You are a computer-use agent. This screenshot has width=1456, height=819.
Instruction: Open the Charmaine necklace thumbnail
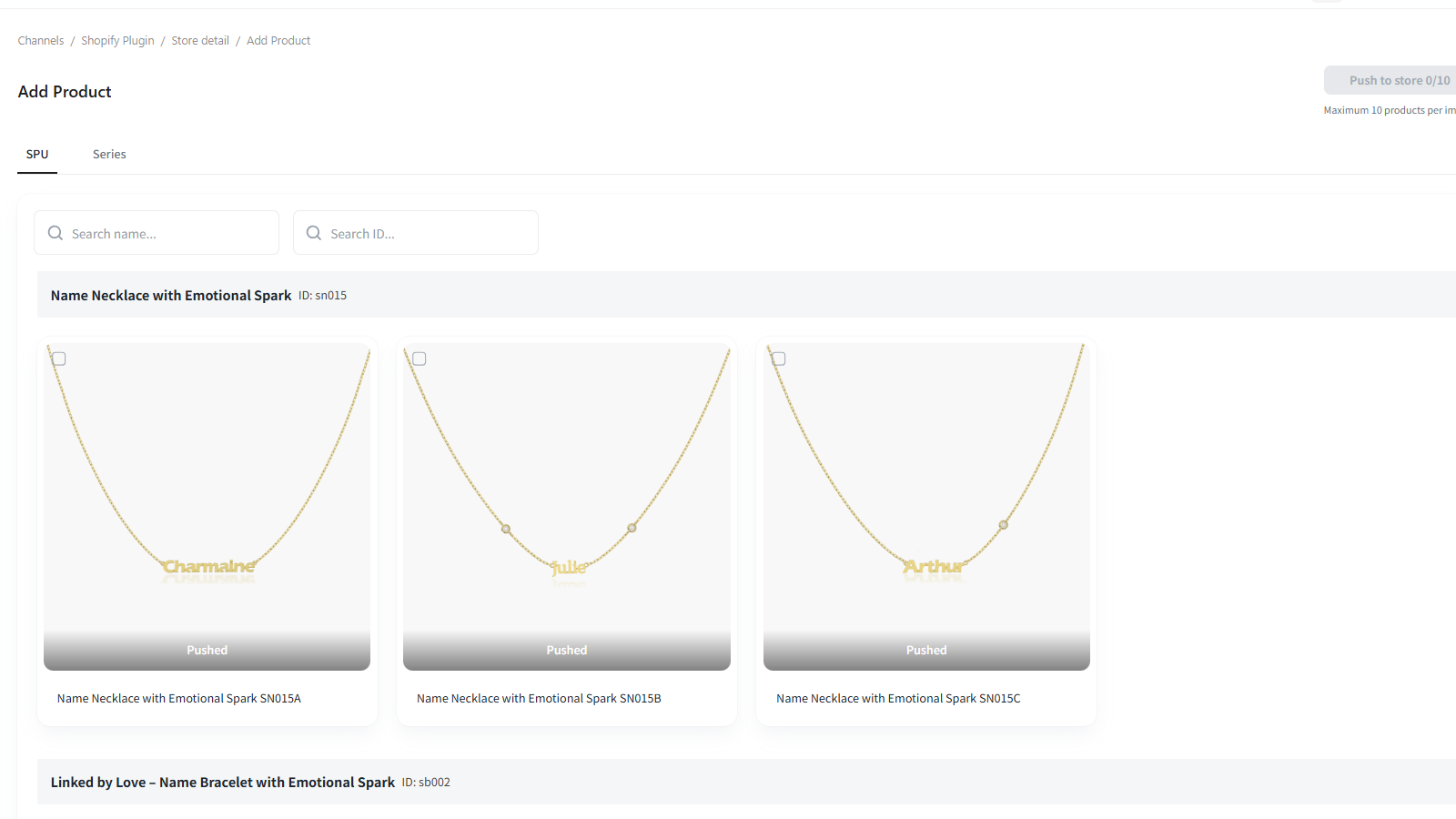[207, 507]
